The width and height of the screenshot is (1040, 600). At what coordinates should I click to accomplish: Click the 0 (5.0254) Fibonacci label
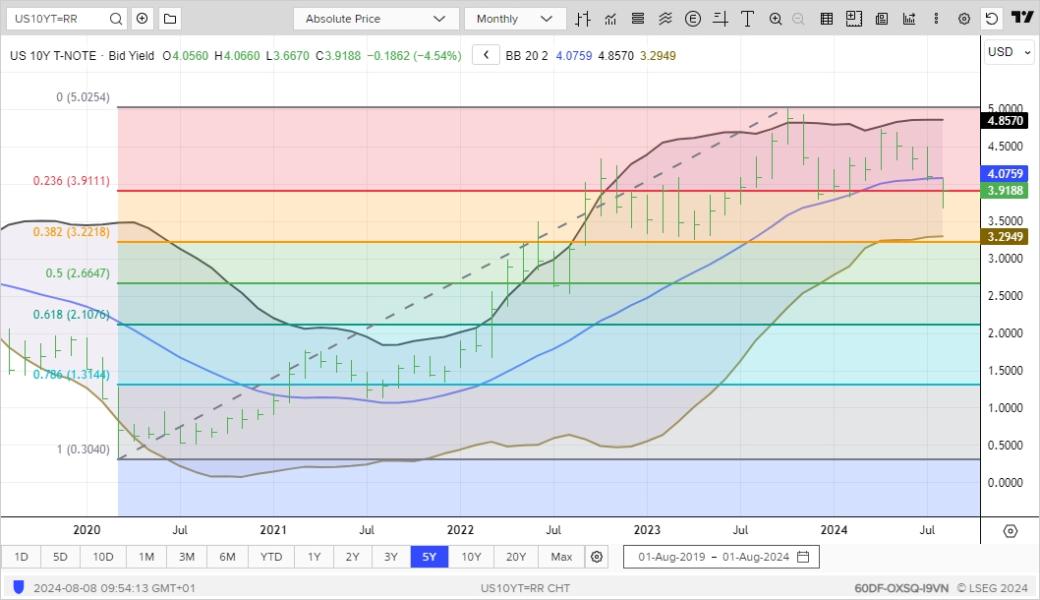click(83, 97)
